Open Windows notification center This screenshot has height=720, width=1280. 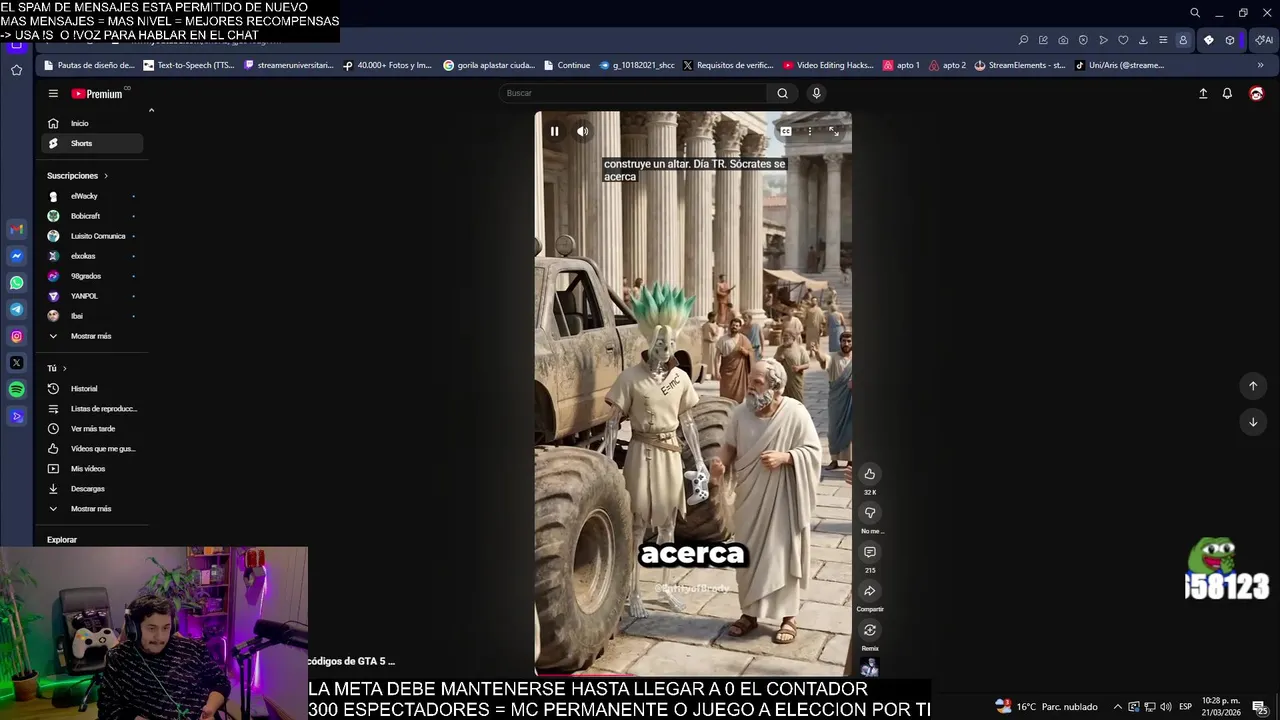coord(1259,707)
